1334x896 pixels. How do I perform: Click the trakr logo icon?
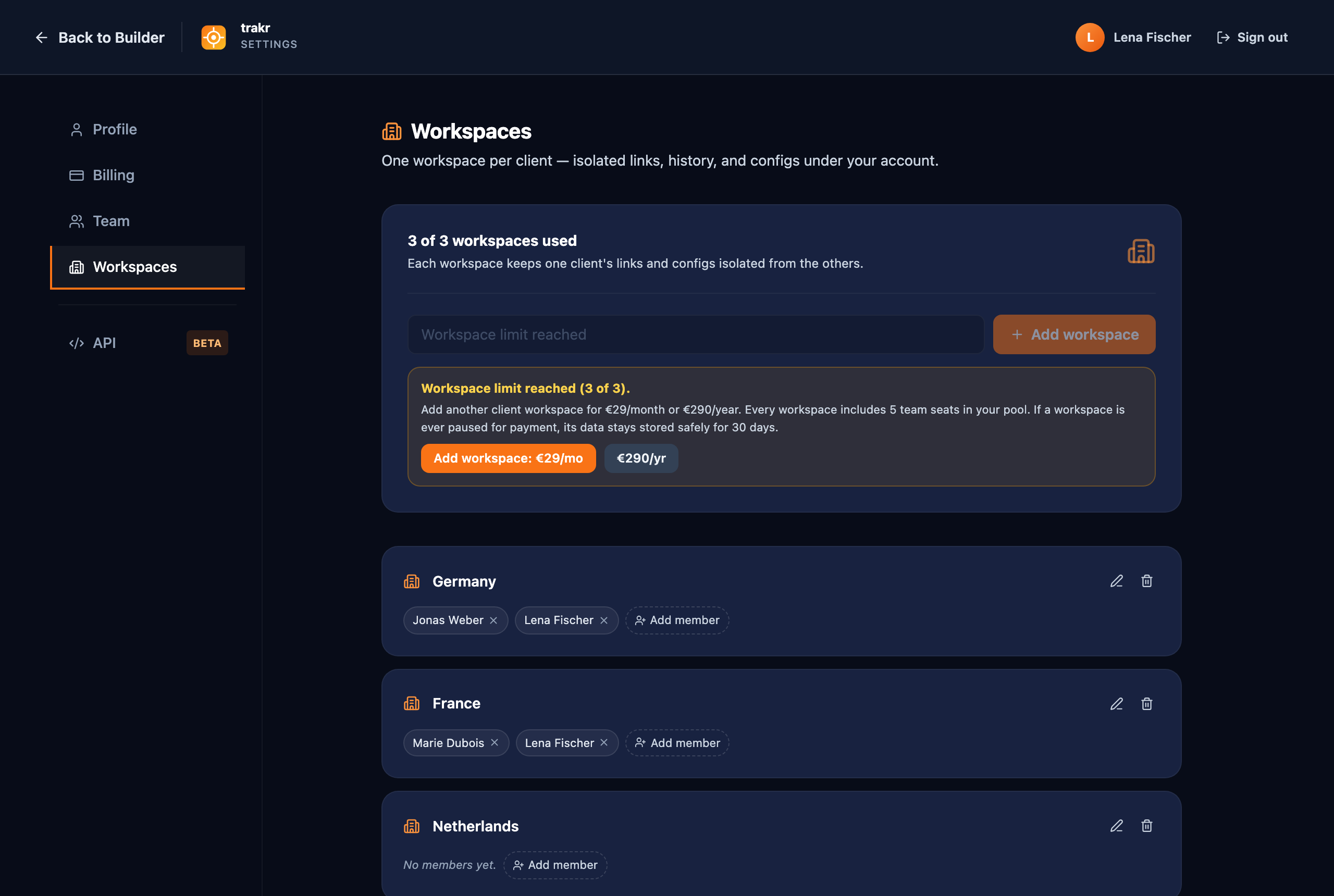213,37
